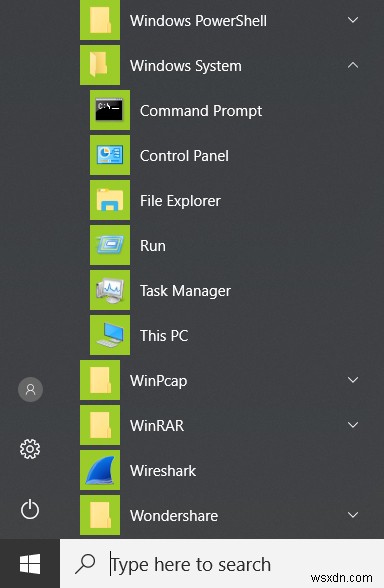Select the Command Prompt label
Screen dimensions: 384x588
201,111
